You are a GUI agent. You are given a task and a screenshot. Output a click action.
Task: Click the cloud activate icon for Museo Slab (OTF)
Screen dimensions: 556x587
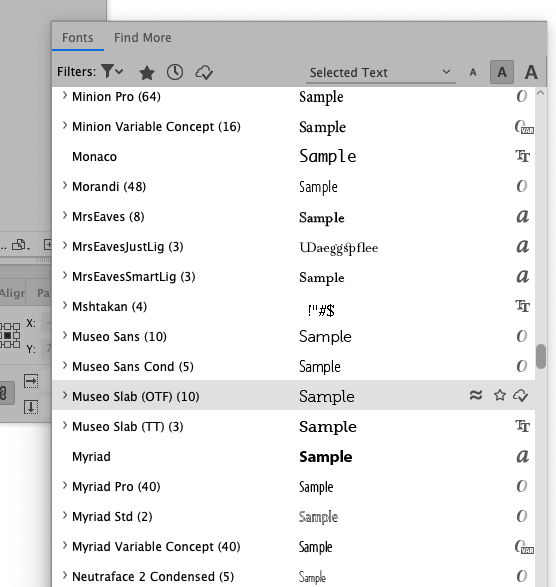click(x=521, y=395)
